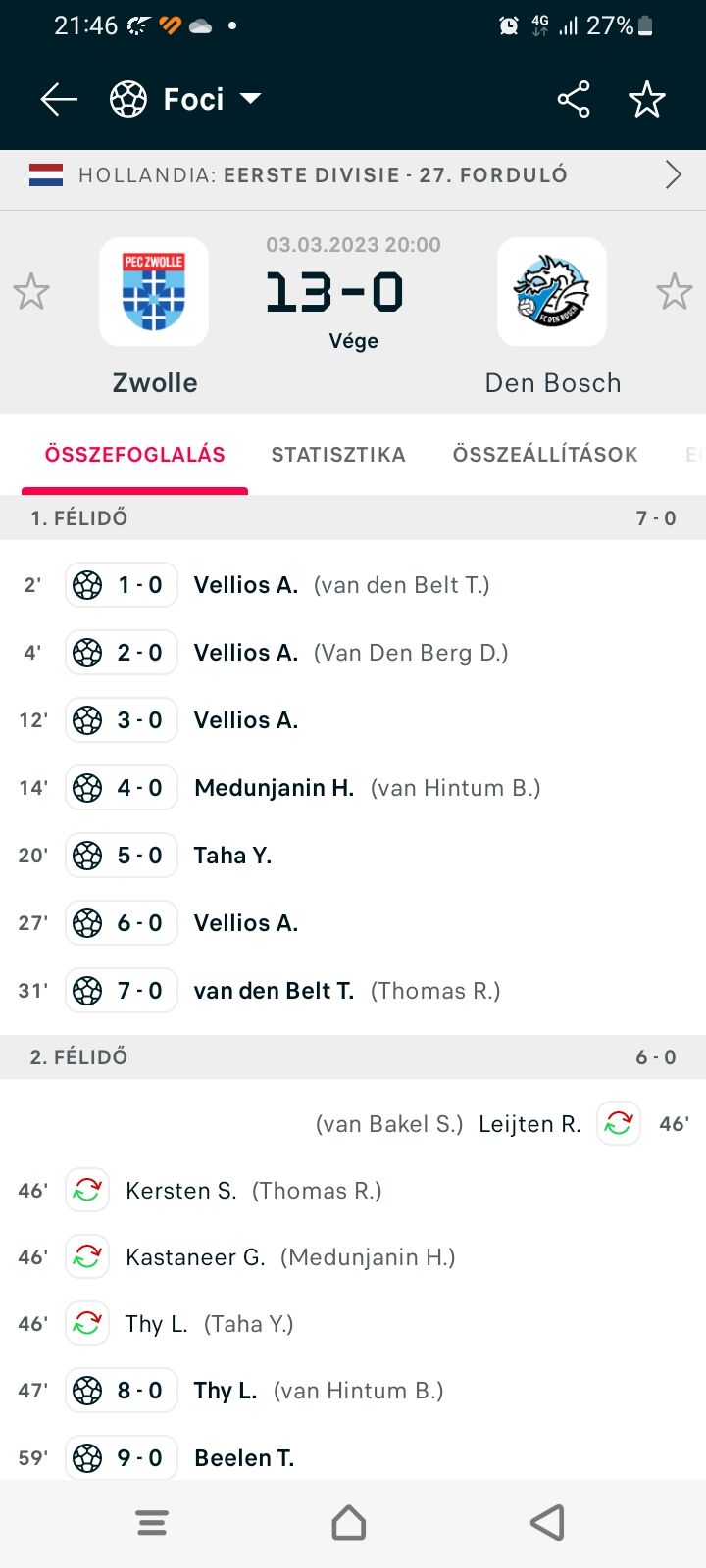The image size is (706, 1568).
Task: Expand Eerste Divisie league chevron
Action: click(674, 175)
